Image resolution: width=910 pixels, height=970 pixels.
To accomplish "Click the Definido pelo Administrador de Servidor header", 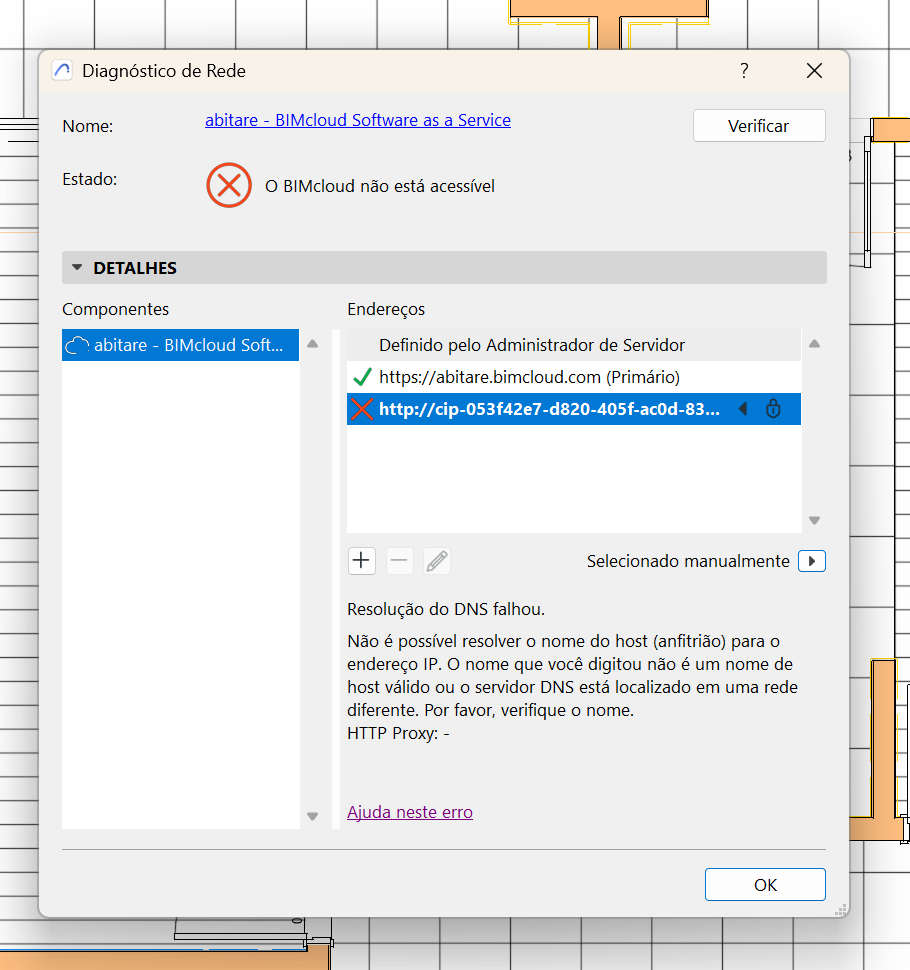I will point(573,345).
